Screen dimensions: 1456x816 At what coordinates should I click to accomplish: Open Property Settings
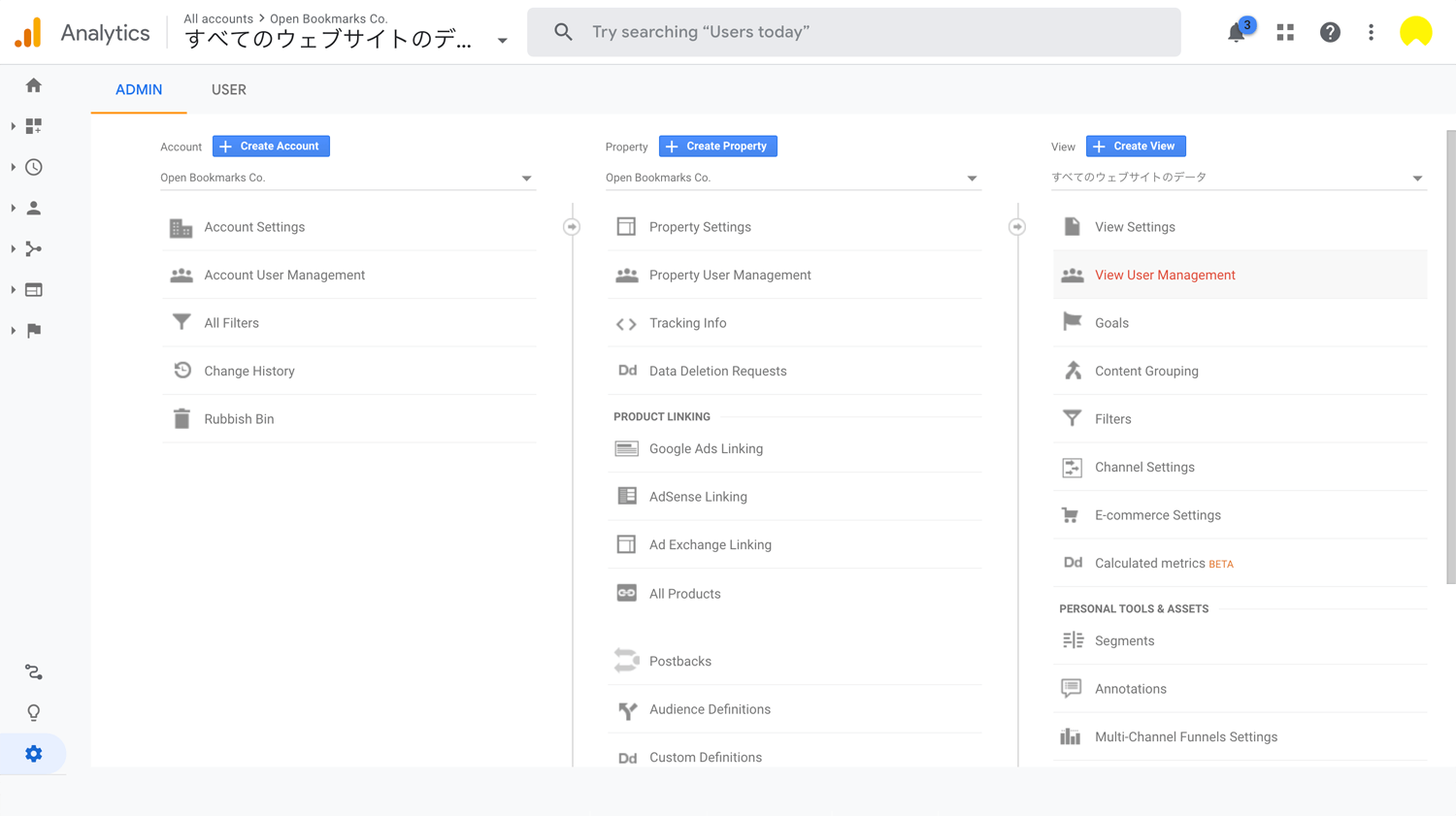[700, 227]
